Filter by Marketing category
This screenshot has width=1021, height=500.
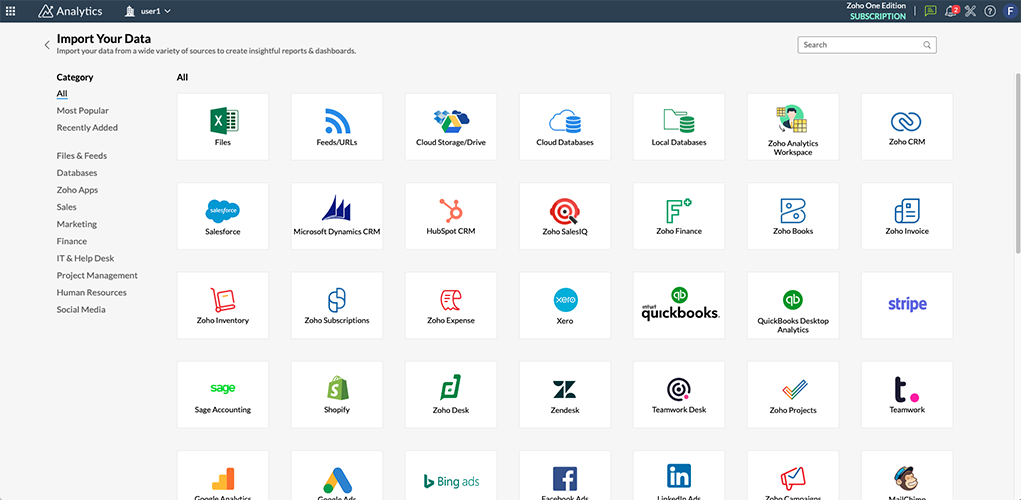(77, 224)
